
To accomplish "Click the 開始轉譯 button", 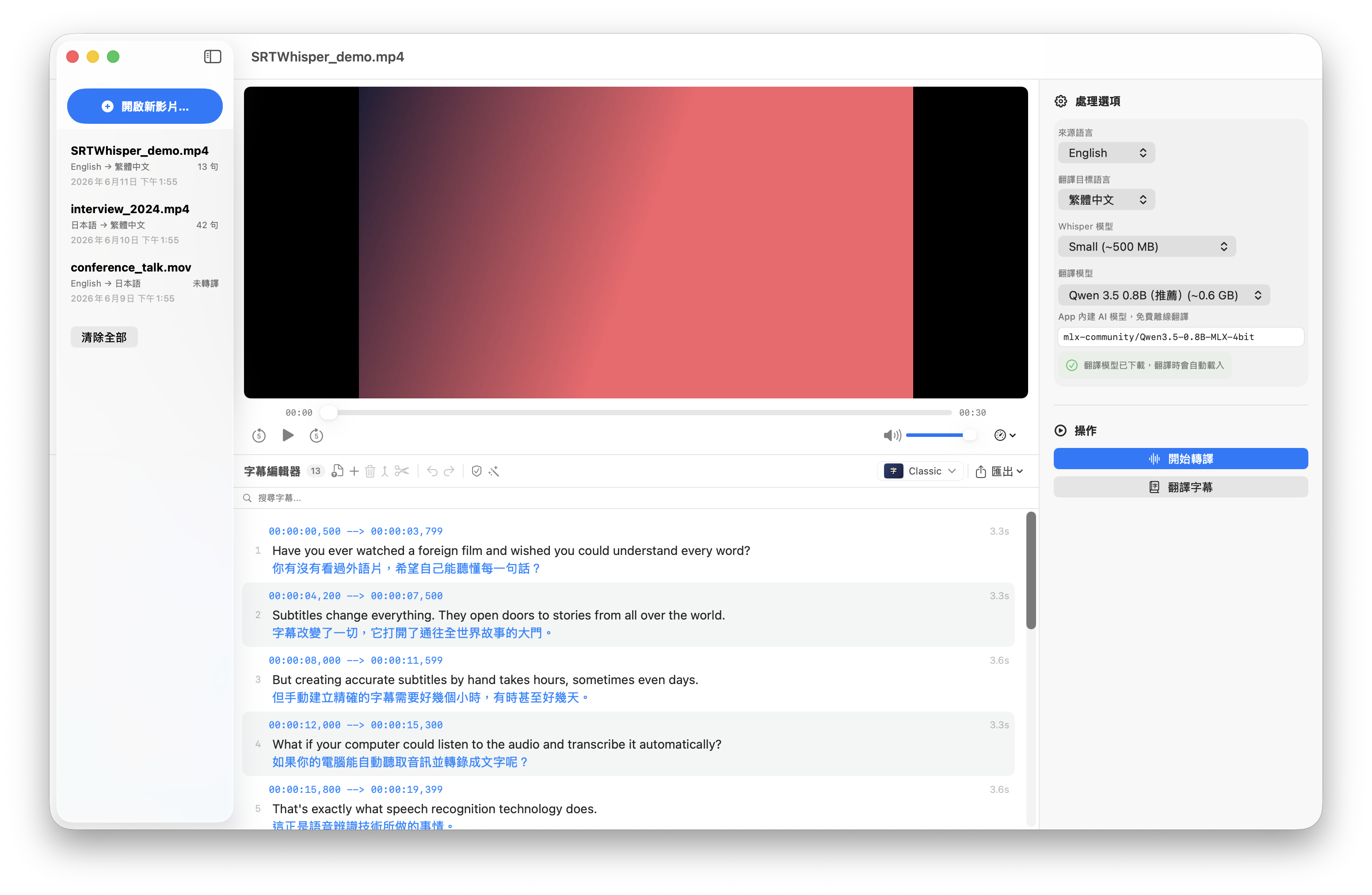I will (x=1180, y=459).
